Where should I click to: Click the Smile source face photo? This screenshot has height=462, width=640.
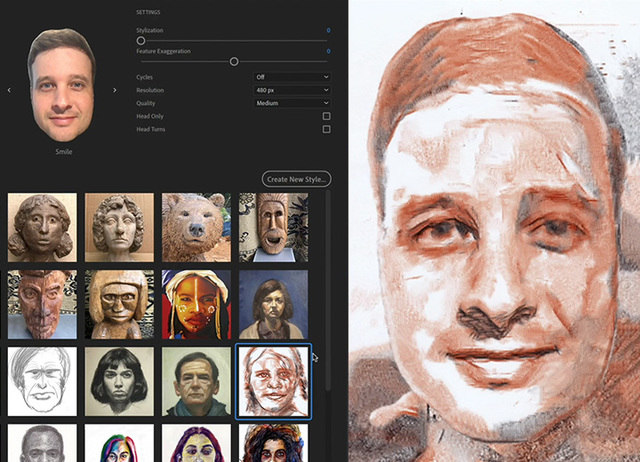pyautogui.click(x=62, y=85)
